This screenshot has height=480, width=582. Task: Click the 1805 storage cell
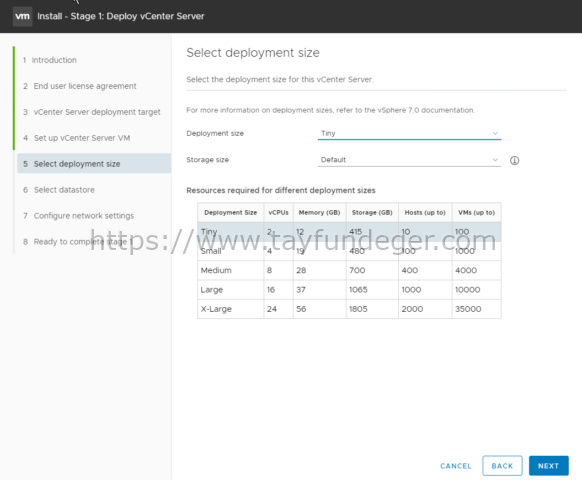[x=372, y=309]
